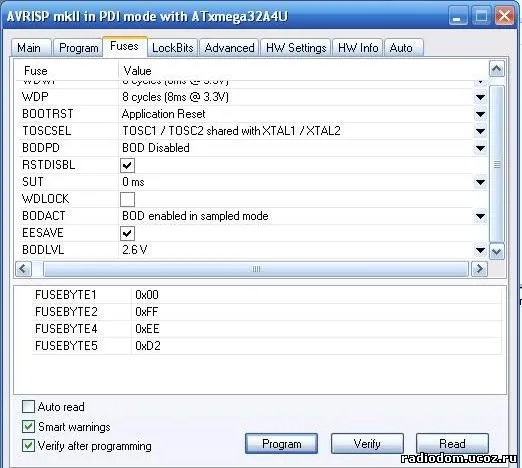Click the WDP '8 cycles' value
Screen dimensions: 522x468
pyautogui.click(x=175, y=97)
